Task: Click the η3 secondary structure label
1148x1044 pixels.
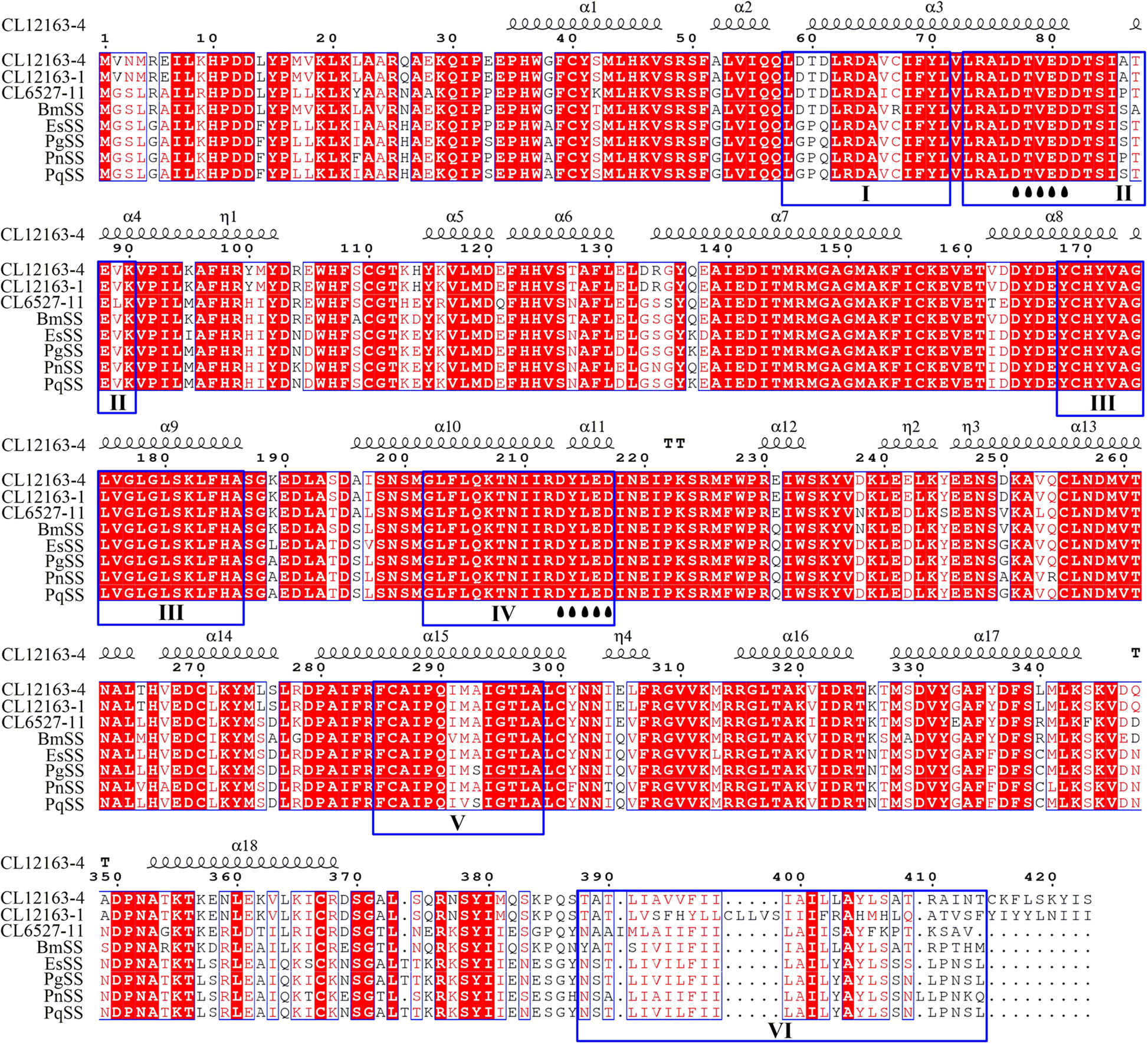Action: [971, 427]
